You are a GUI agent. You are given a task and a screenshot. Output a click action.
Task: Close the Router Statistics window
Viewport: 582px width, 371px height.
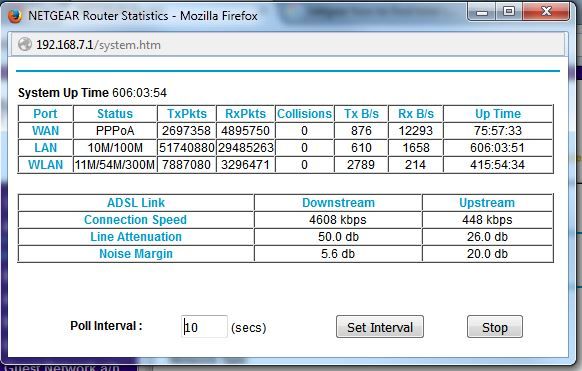tap(546, 12)
